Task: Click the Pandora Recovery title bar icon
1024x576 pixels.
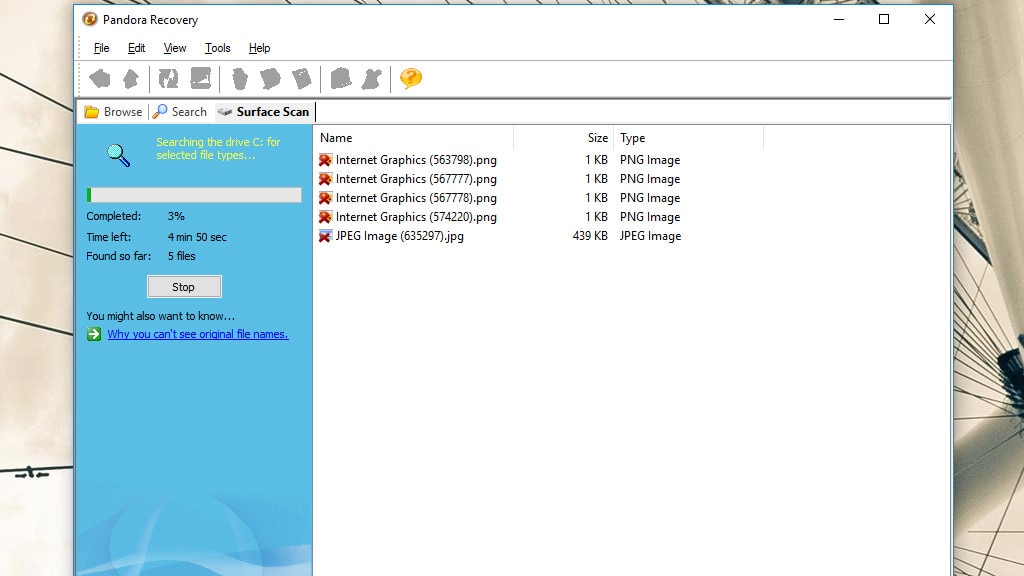Action: pyautogui.click(x=90, y=20)
